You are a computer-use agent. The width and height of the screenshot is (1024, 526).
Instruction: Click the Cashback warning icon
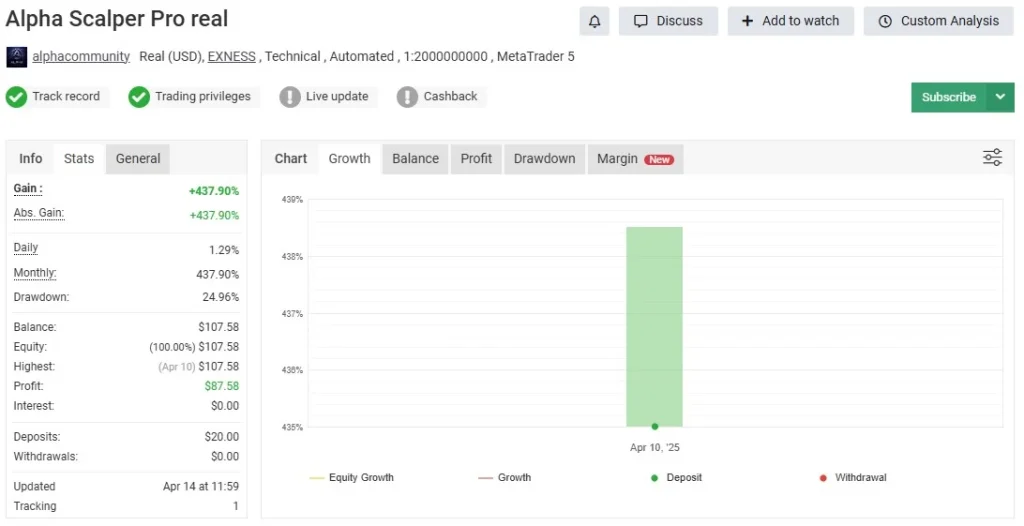[x=407, y=97]
